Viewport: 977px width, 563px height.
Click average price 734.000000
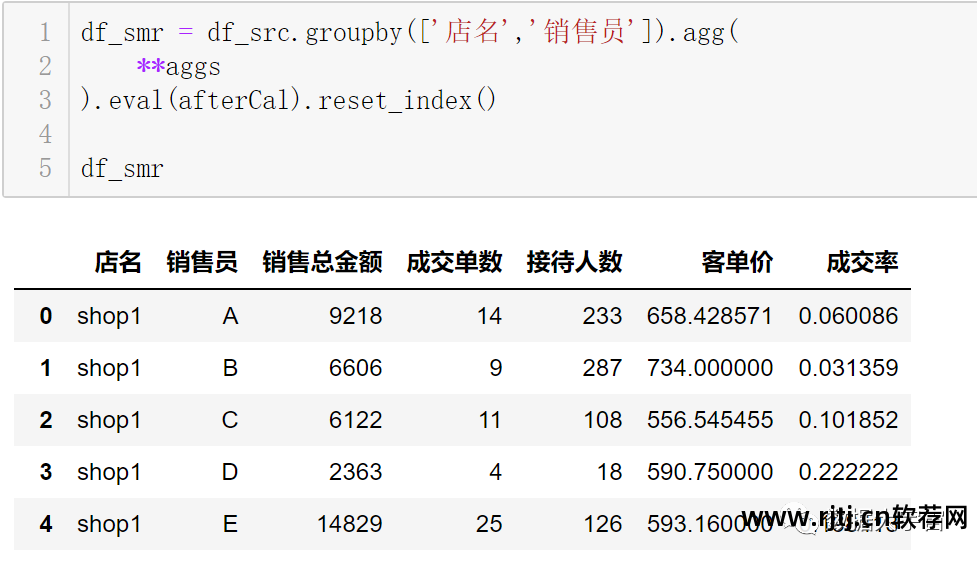[x=710, y=368]
